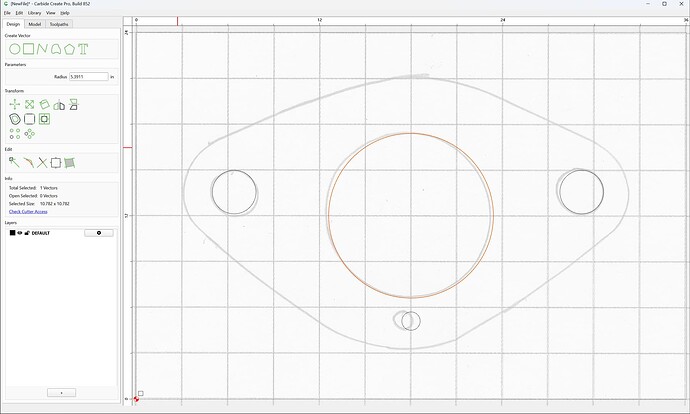Open the Corner options tool
The image size is (690, 414).
tap(29, 119)
